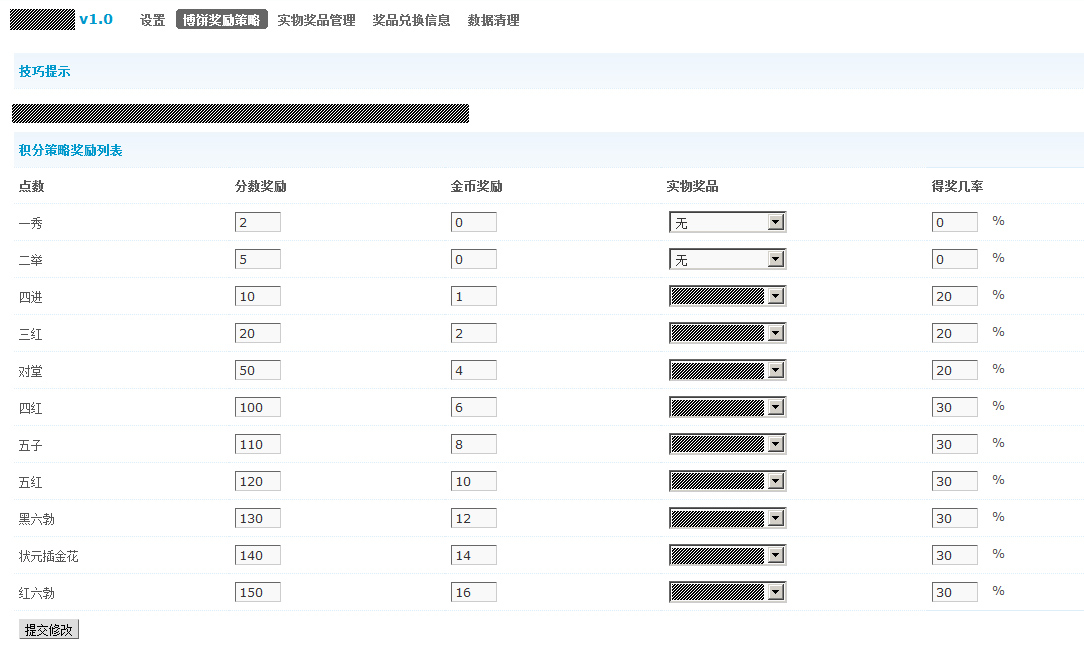Viewport: 1084px width, 655px height.
Task: Open 实物奖品 dropdown for 五红 row
Action: (727, 482)
